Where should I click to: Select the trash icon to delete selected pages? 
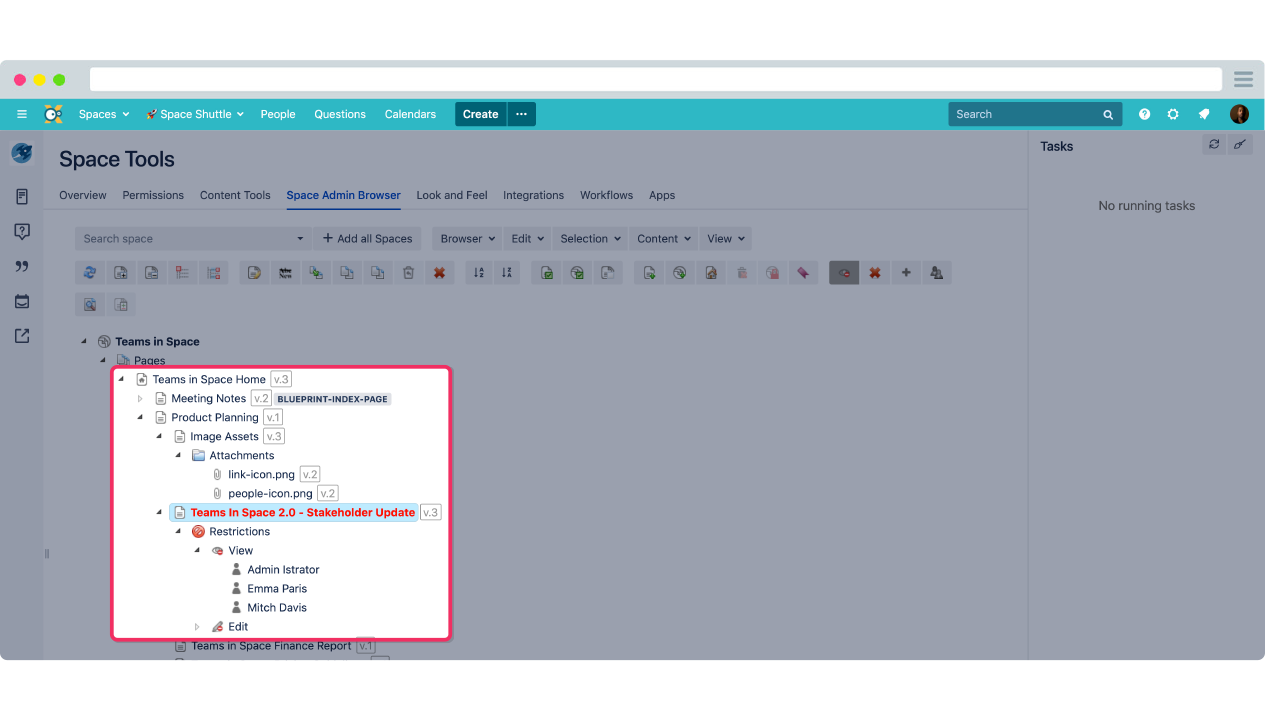point(408,272)
